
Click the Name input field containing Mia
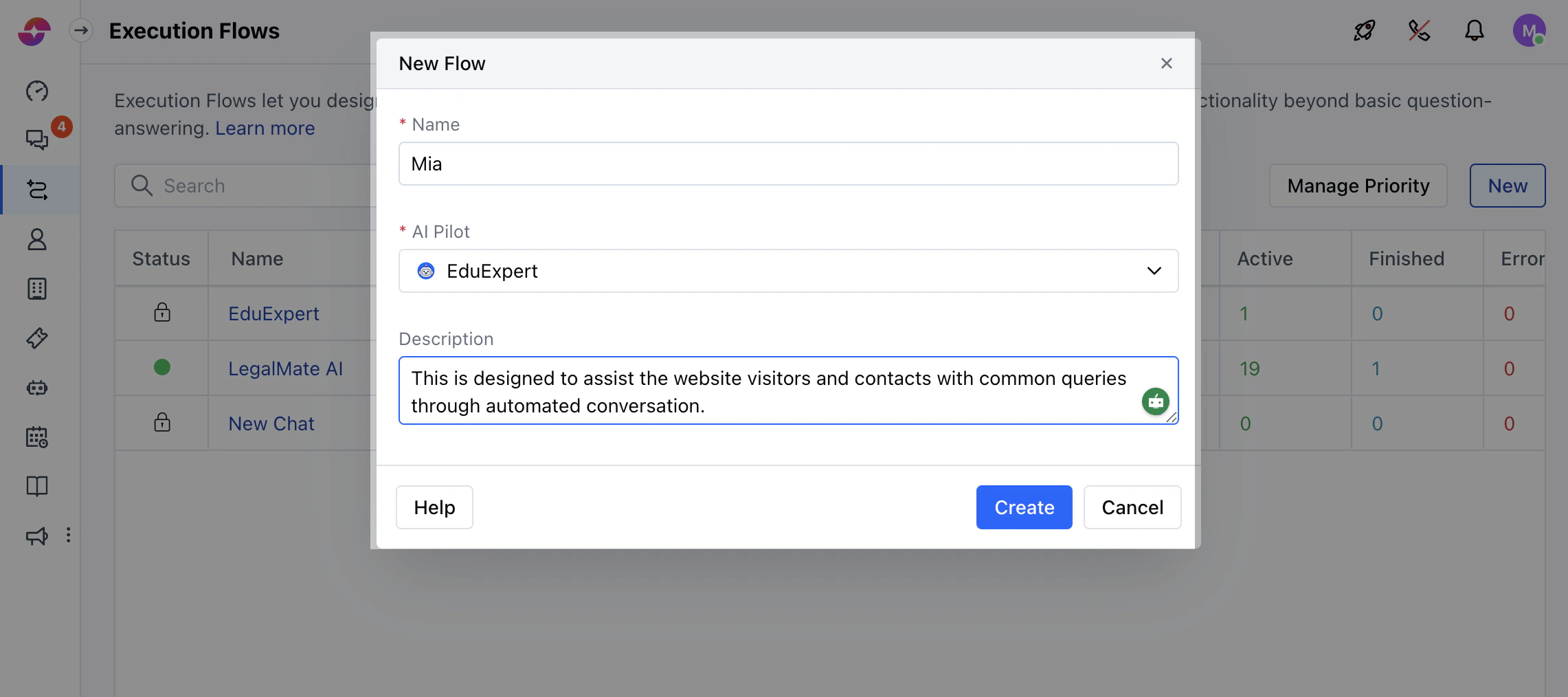(789, 164)
